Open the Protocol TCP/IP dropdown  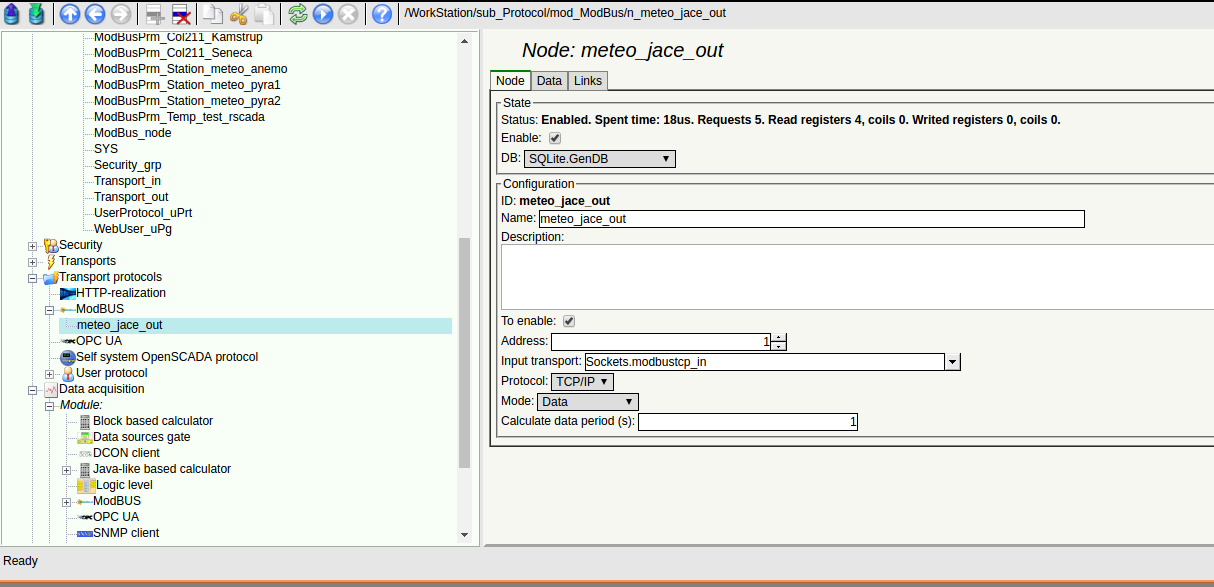(581, 381)
